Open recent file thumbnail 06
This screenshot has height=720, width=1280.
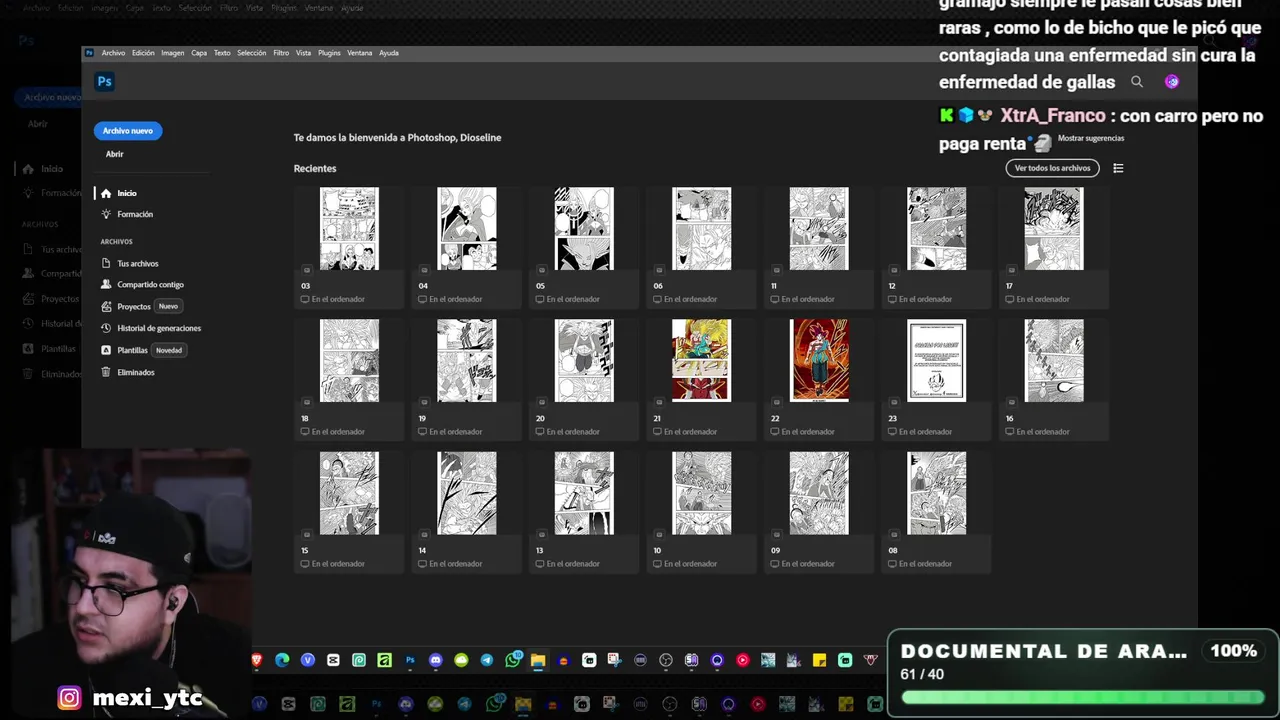[x=701, y=229]
